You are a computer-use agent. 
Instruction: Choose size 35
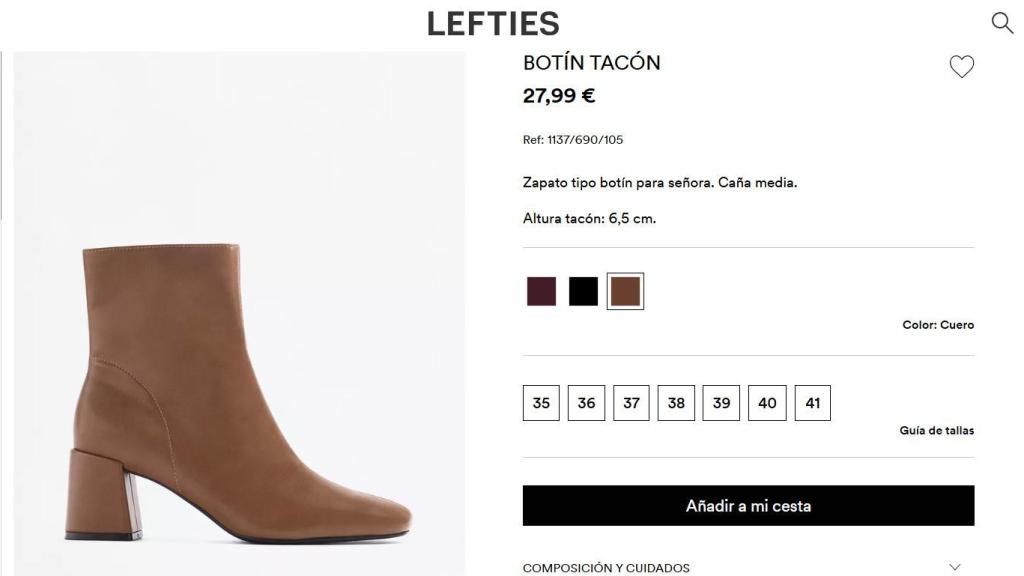(x=541, y=403)
